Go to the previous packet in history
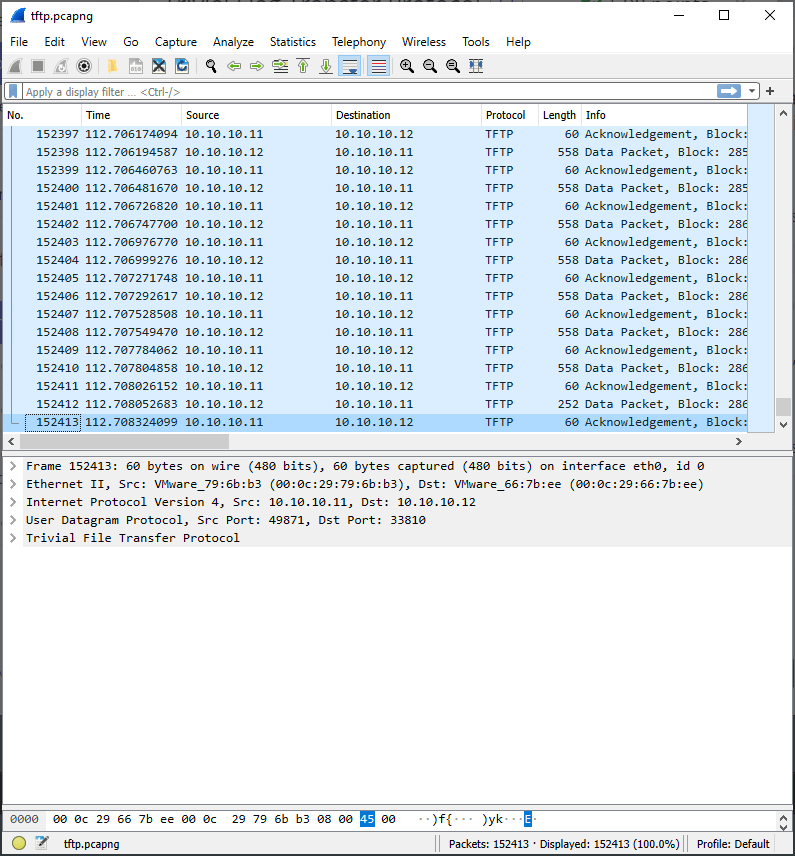This screenshot has height=856, width=795. (234, 66)
